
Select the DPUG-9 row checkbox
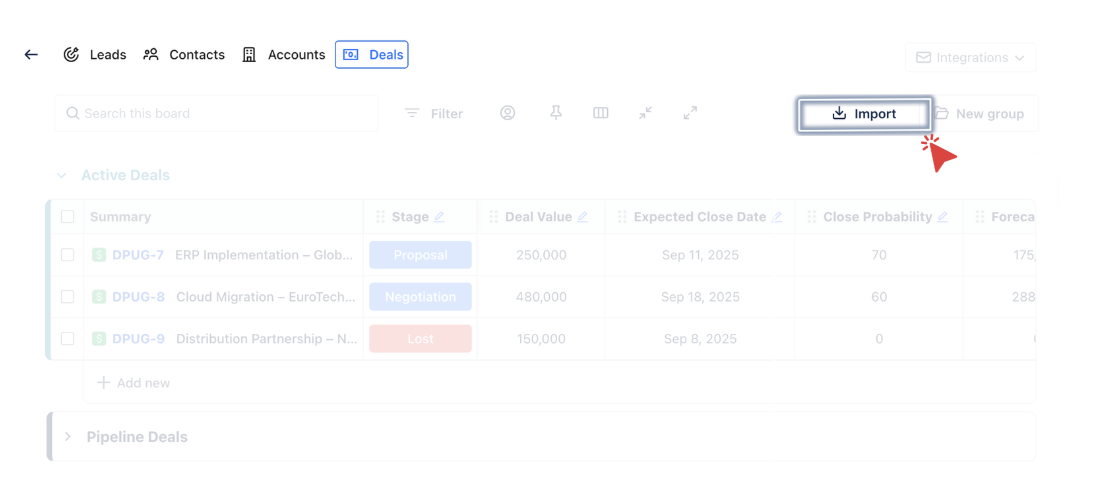click(x=67, y=339)
